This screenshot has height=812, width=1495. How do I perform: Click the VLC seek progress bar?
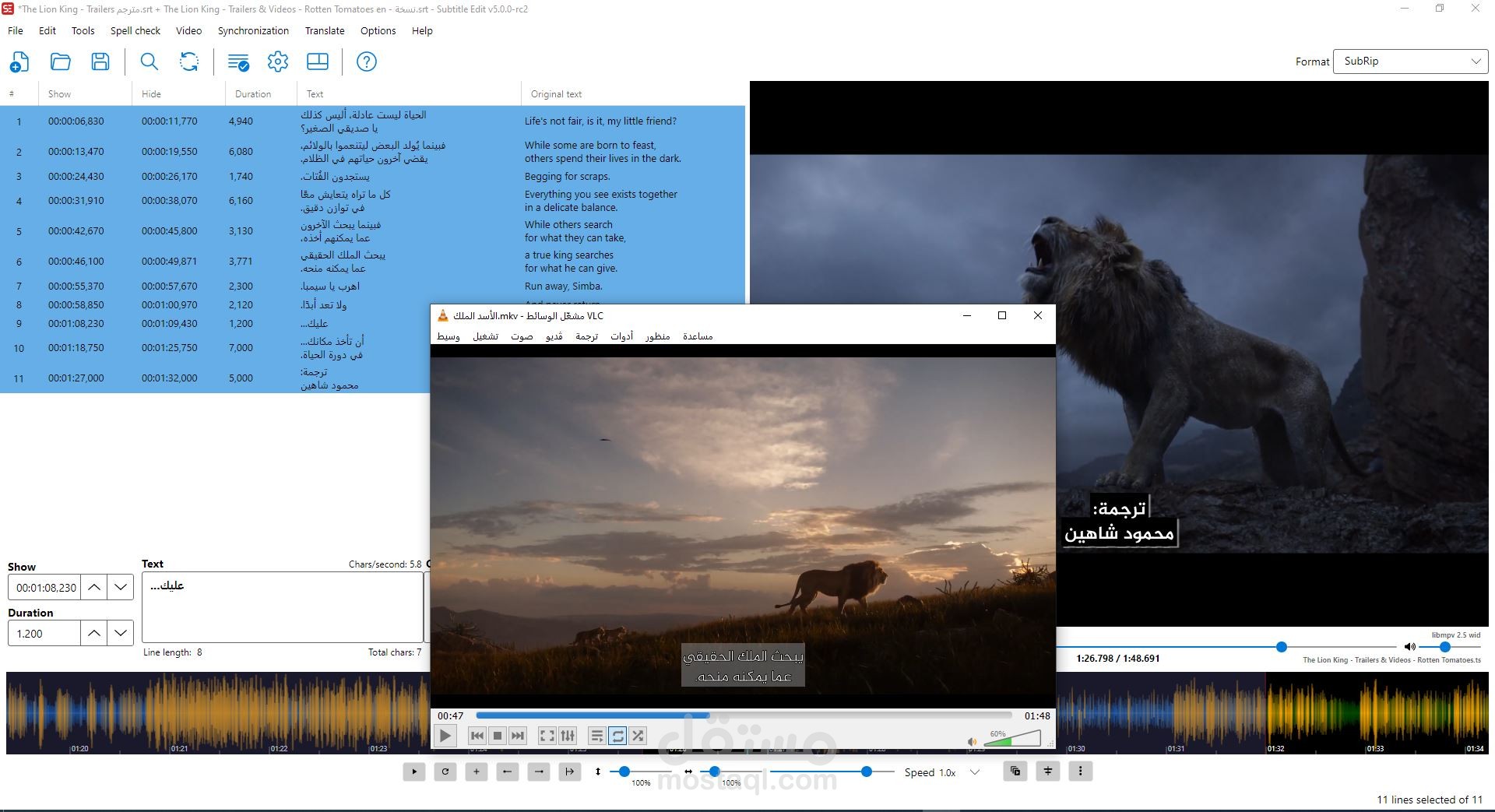pyautogui.click(x=744, y=715)
